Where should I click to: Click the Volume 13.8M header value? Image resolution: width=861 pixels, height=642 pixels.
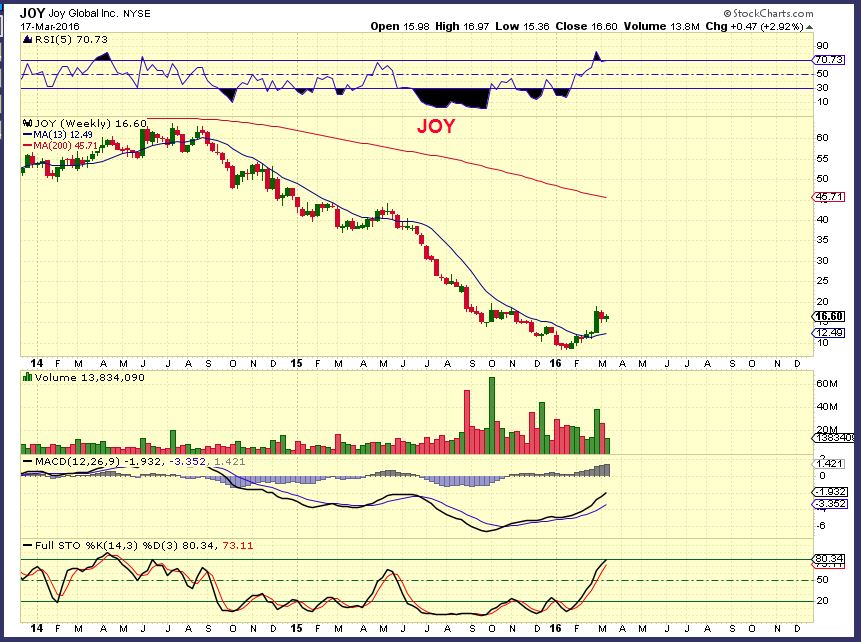(662, 26)
